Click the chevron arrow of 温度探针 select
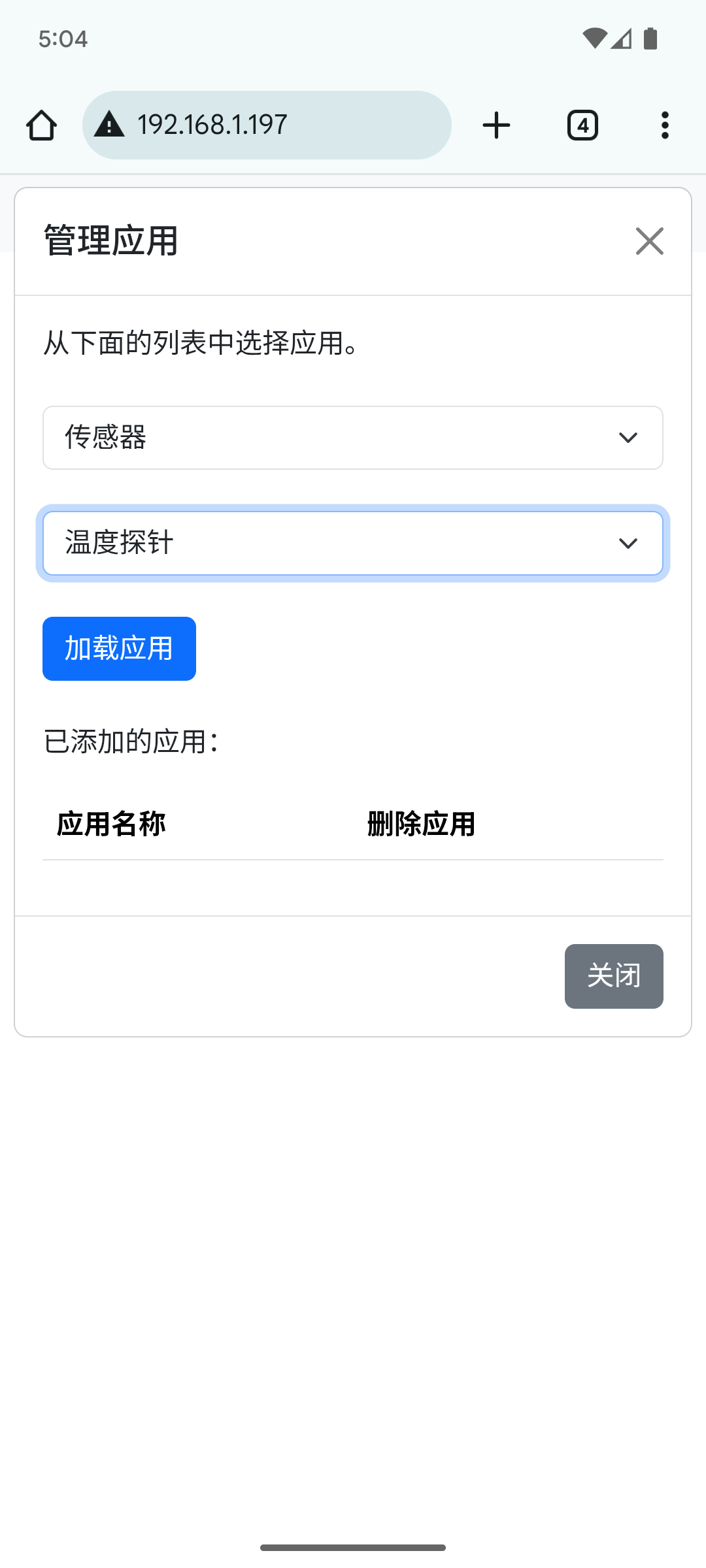 pyautogui.click(x=628, y=544)
